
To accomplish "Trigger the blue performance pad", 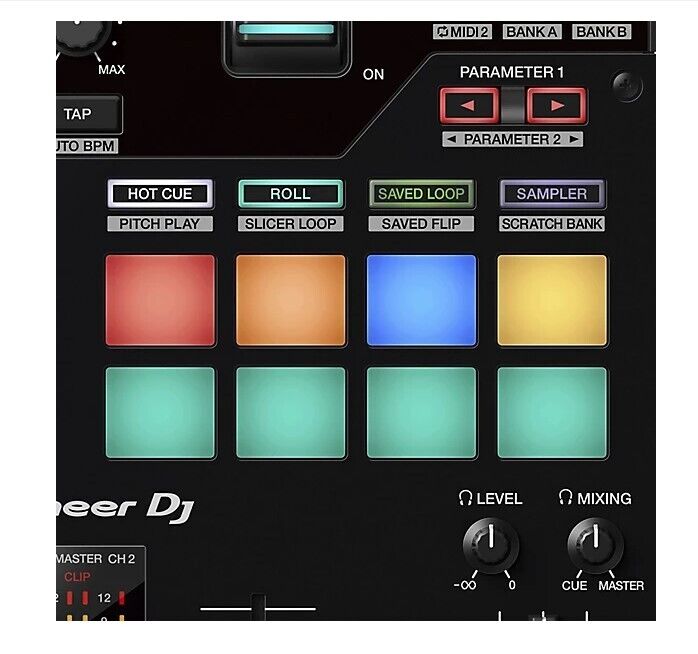I will point(422,301).
